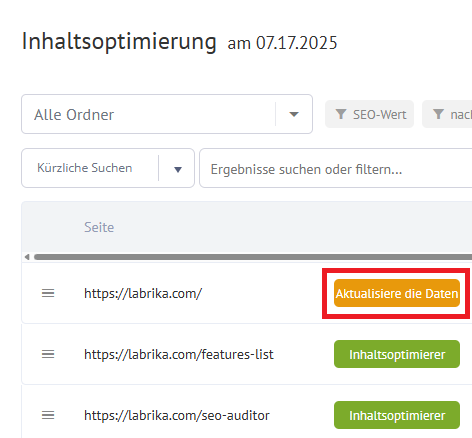Open the Alle Ordner dropdown arrow
This screenshot has height=438, width=472.
294,114
